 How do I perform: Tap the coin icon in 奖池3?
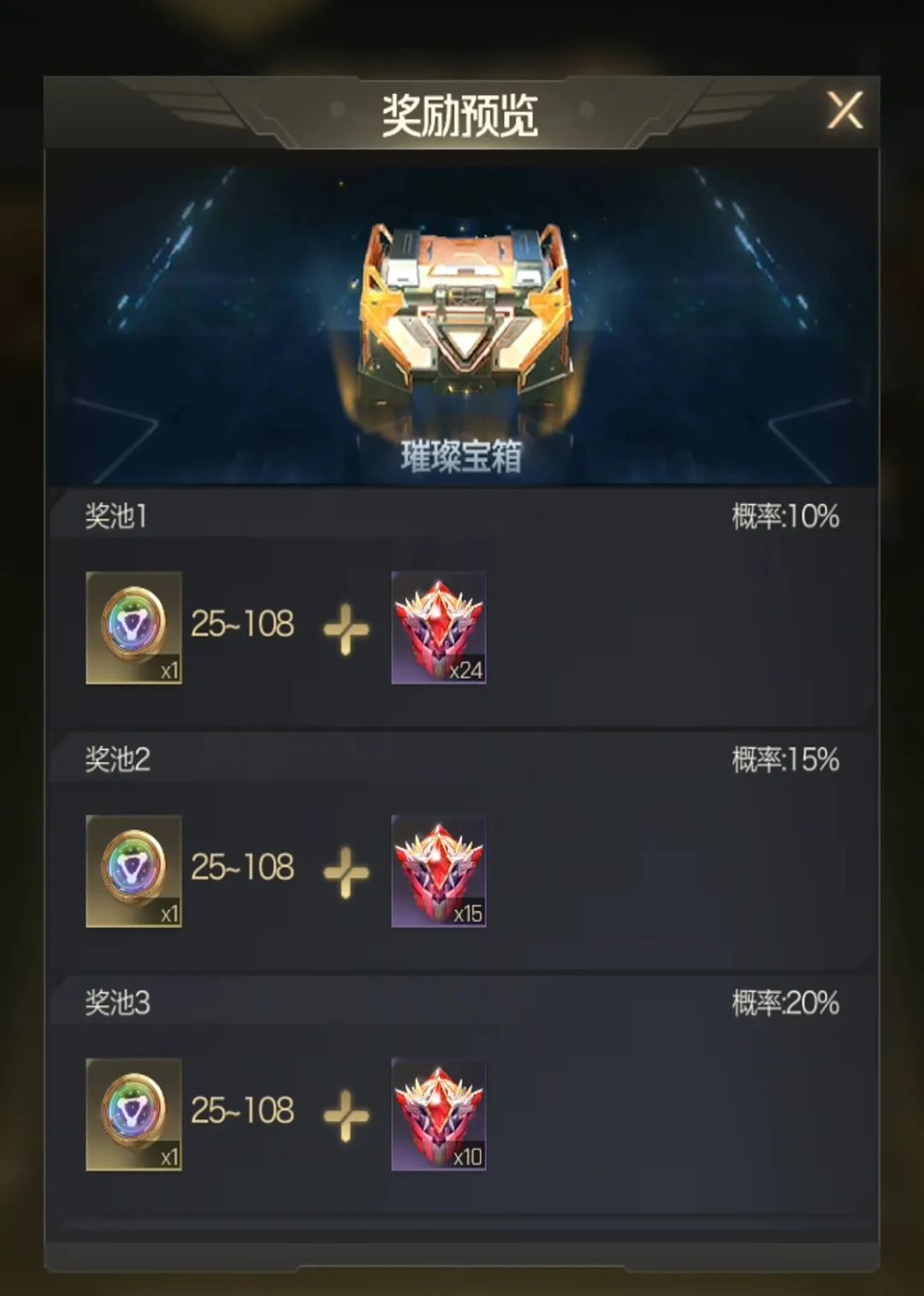pyautogui.click(x=133, y=1114)
